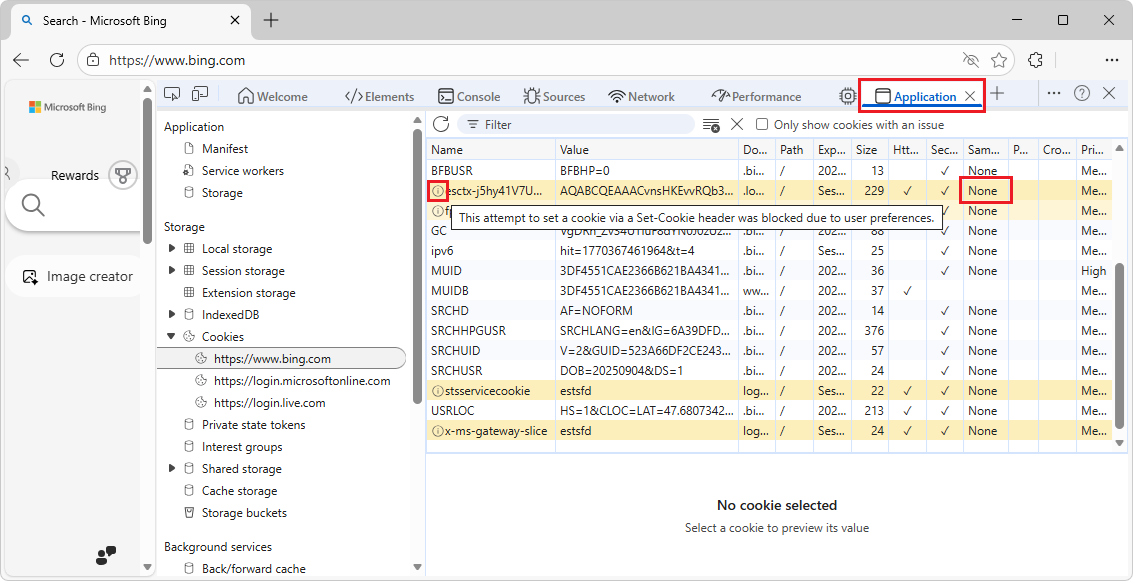The image size is (1133, 581).
Task: Switch to the Sources panel
Action: click(x=555, y=95)
